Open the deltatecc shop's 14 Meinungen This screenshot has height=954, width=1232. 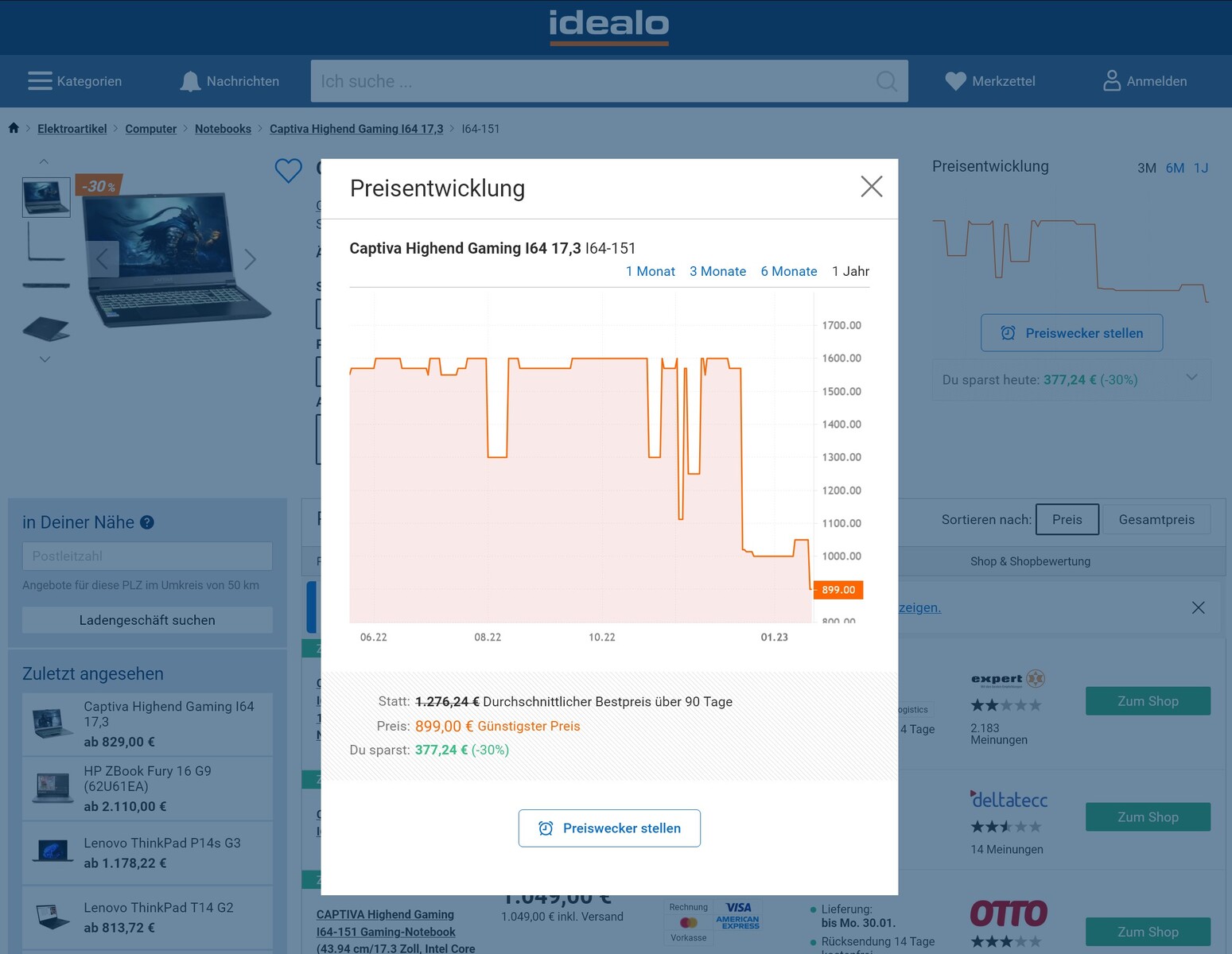[x=1007, y=849]
